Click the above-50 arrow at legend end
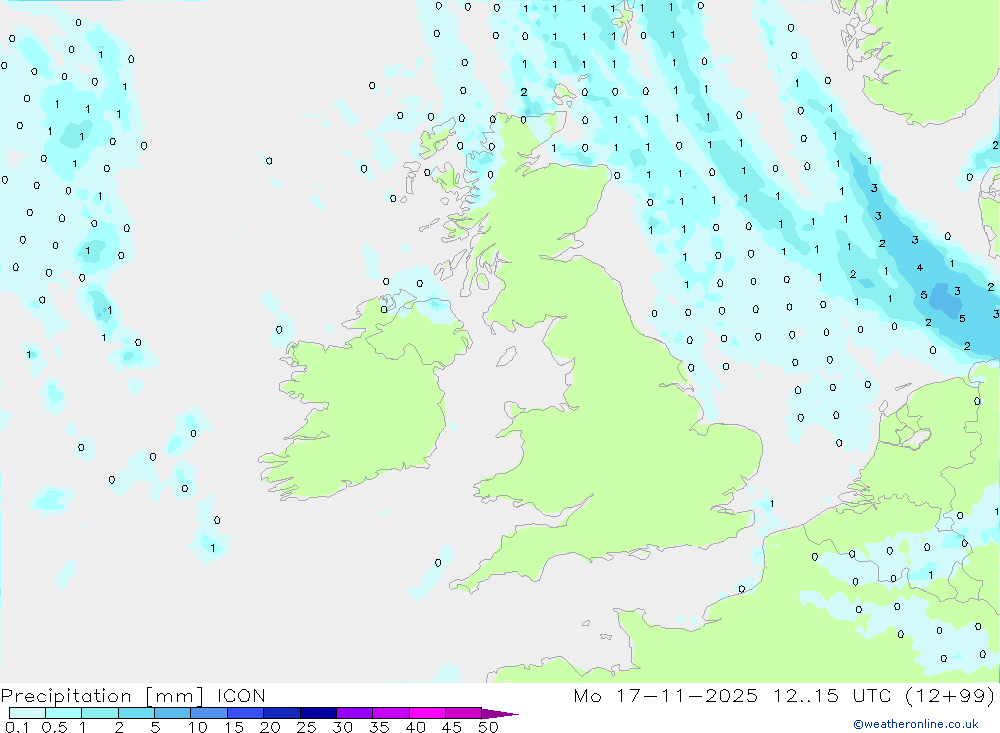This screenshot has width=1000, height=733. coord(499,713)
